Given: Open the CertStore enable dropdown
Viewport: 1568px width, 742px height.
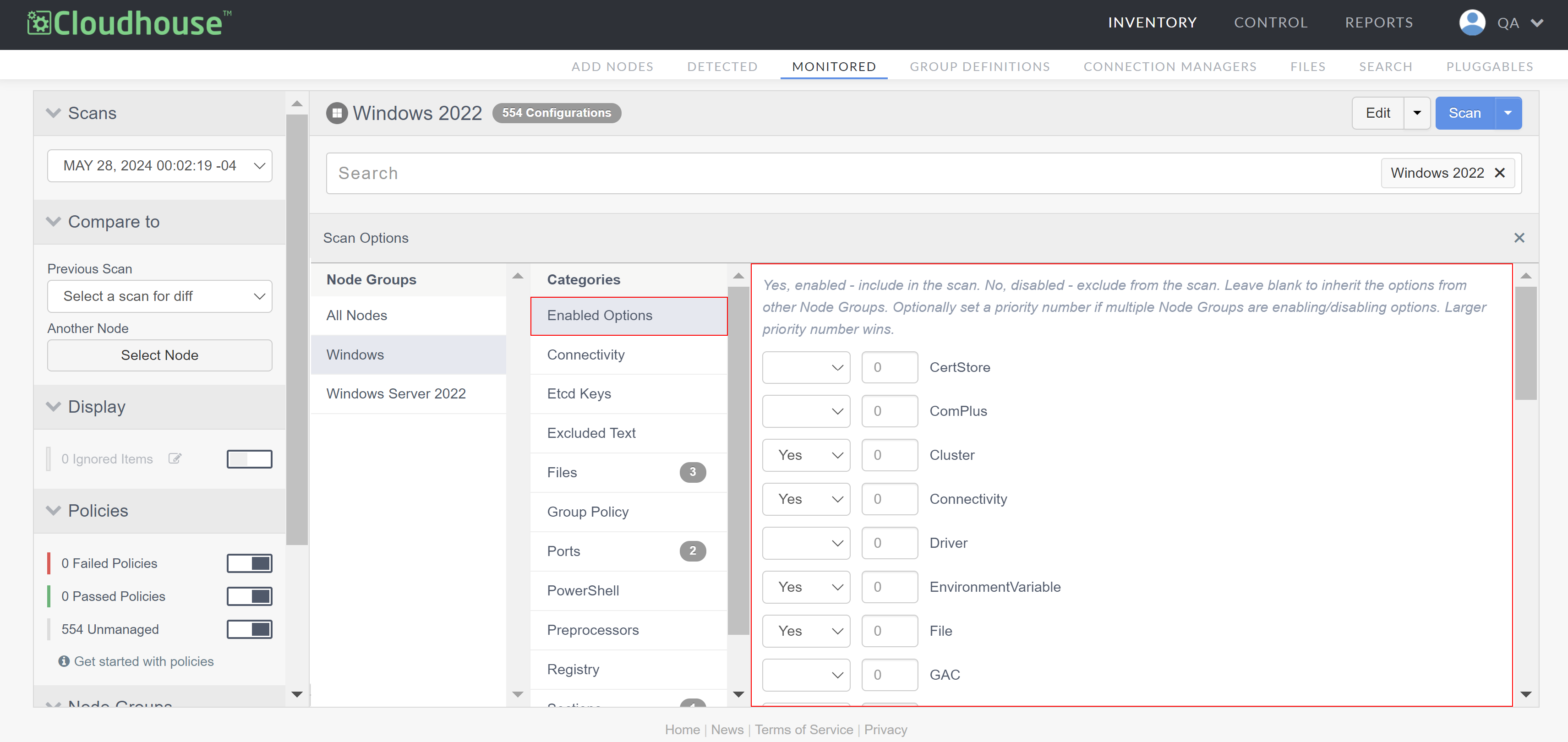Looking at the screenshot, I should click(x=806, y=367).
